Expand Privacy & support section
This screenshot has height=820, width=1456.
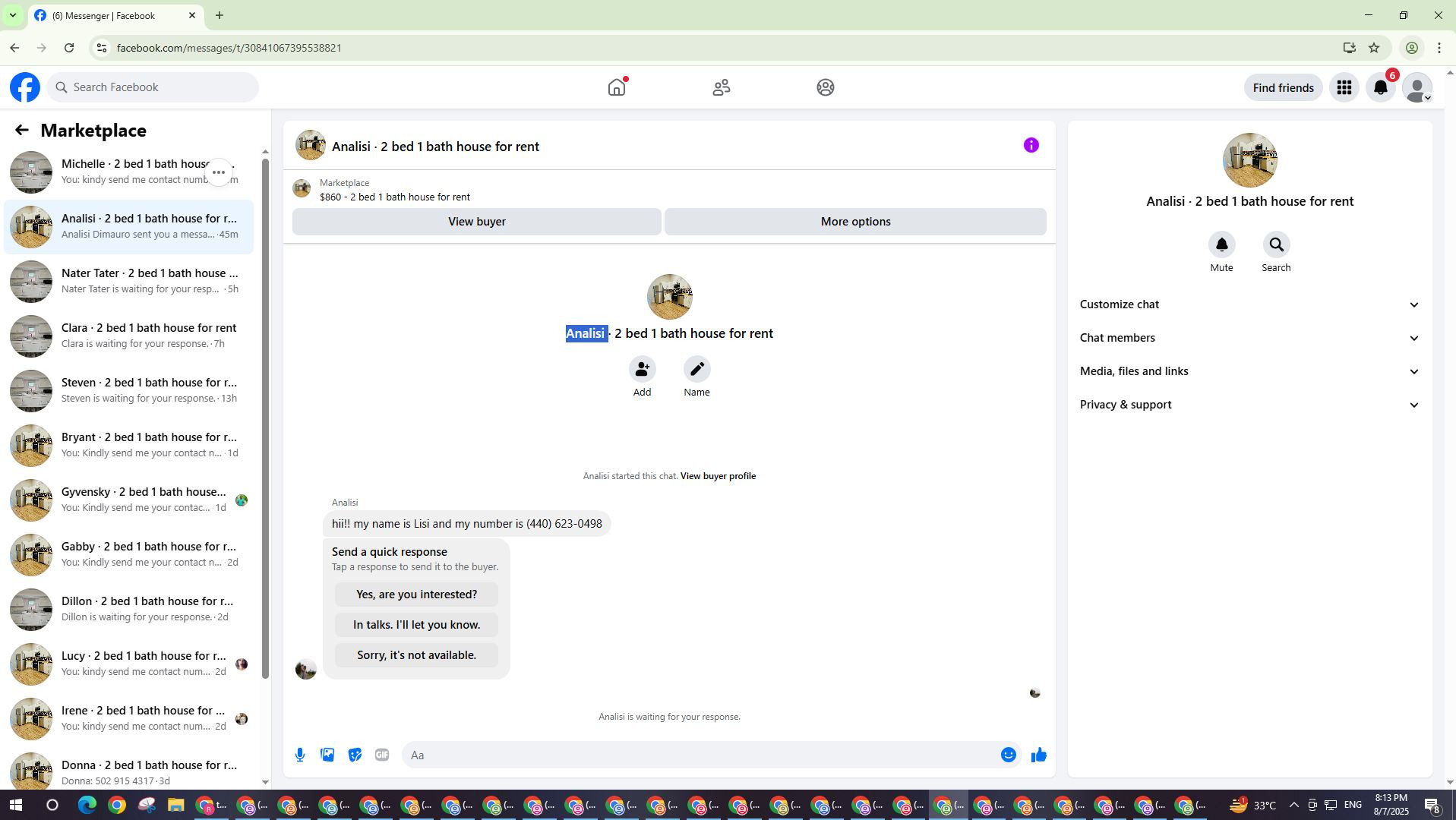[1249, 405]
